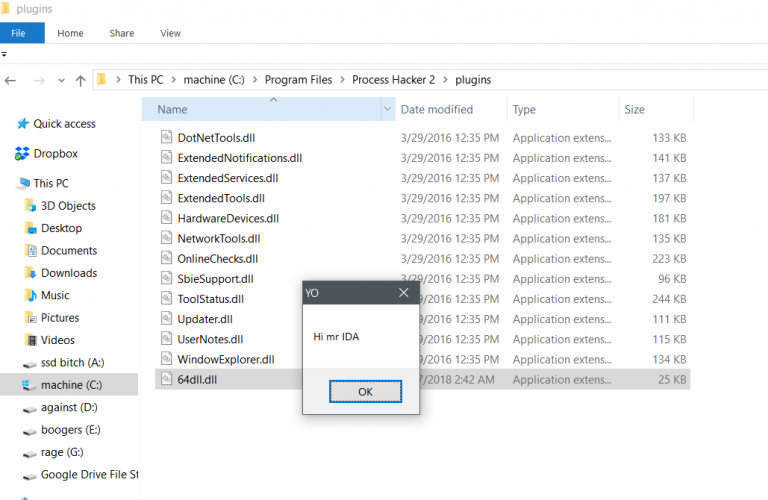Click the DotNetTools.dll file icon
768x500 pixels.
(x=168, y=138)
